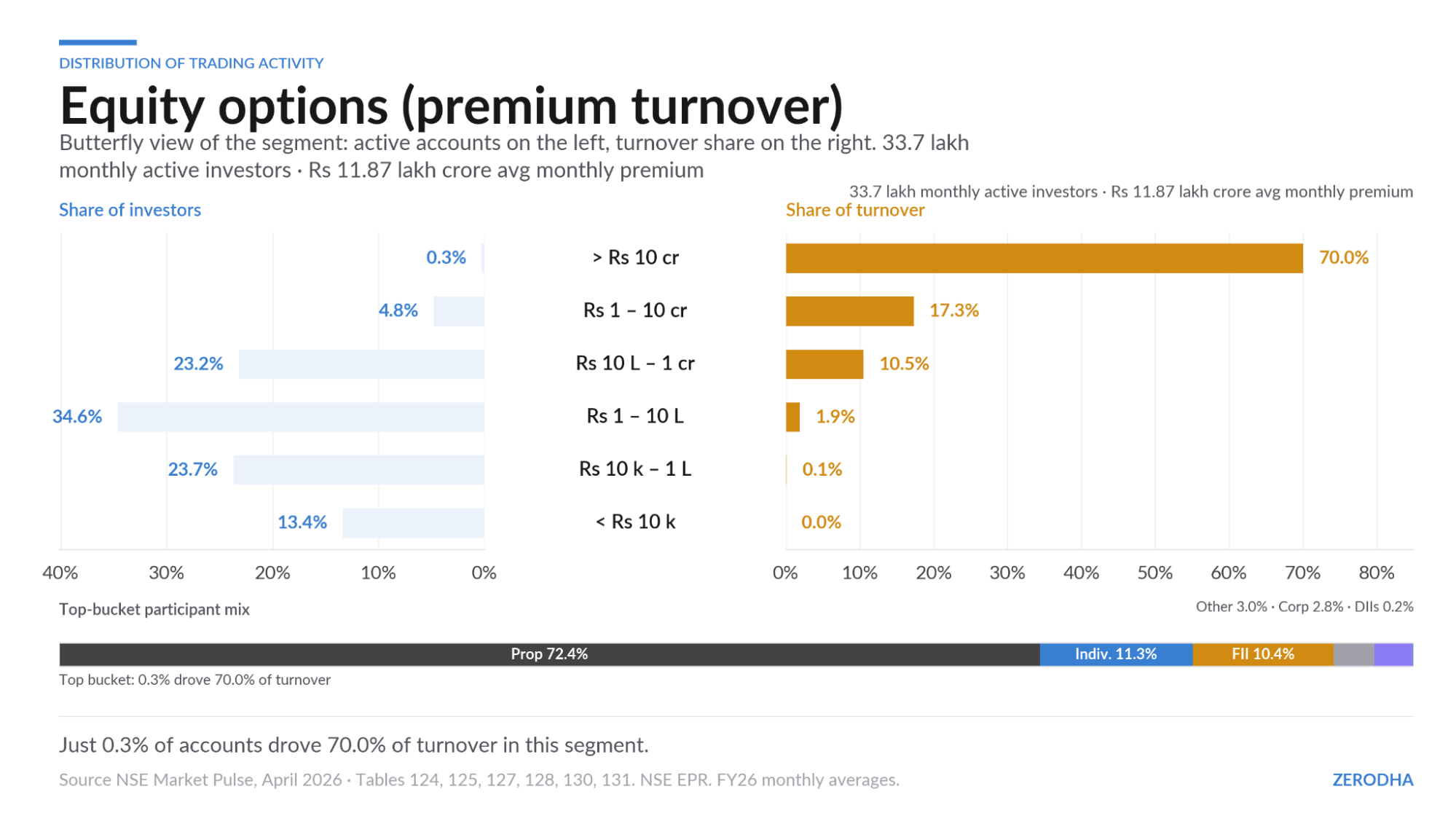Image resolution: width=1456 pixels, height=832 pixels.
Task: Select the 17.3% turnover bar
Action: 849,311
